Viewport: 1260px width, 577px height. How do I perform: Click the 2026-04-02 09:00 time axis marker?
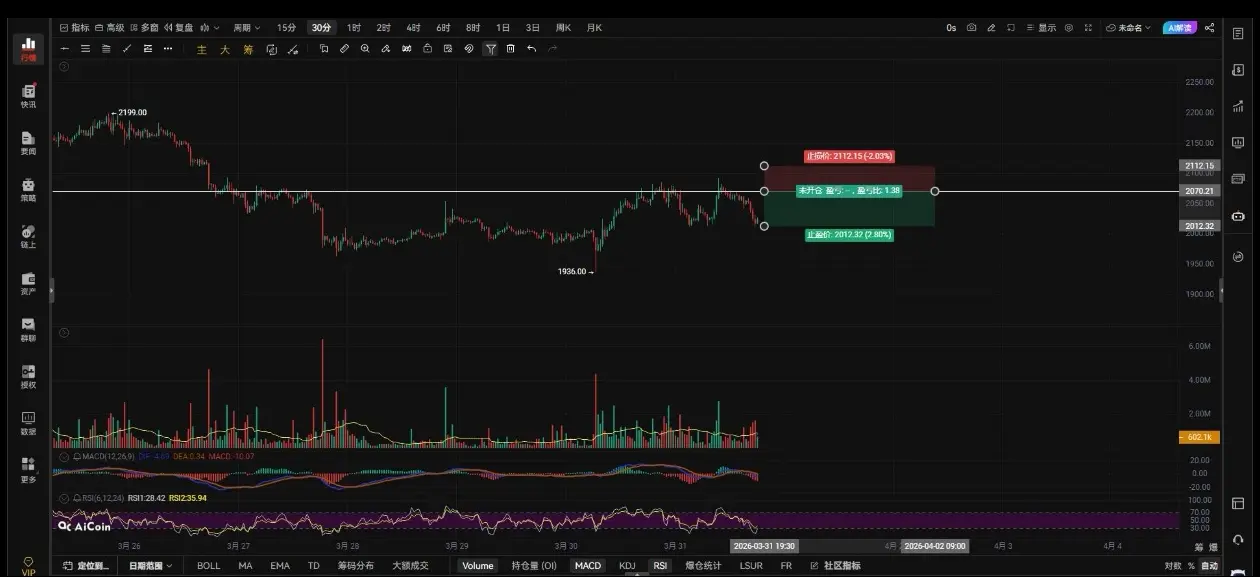934,546
